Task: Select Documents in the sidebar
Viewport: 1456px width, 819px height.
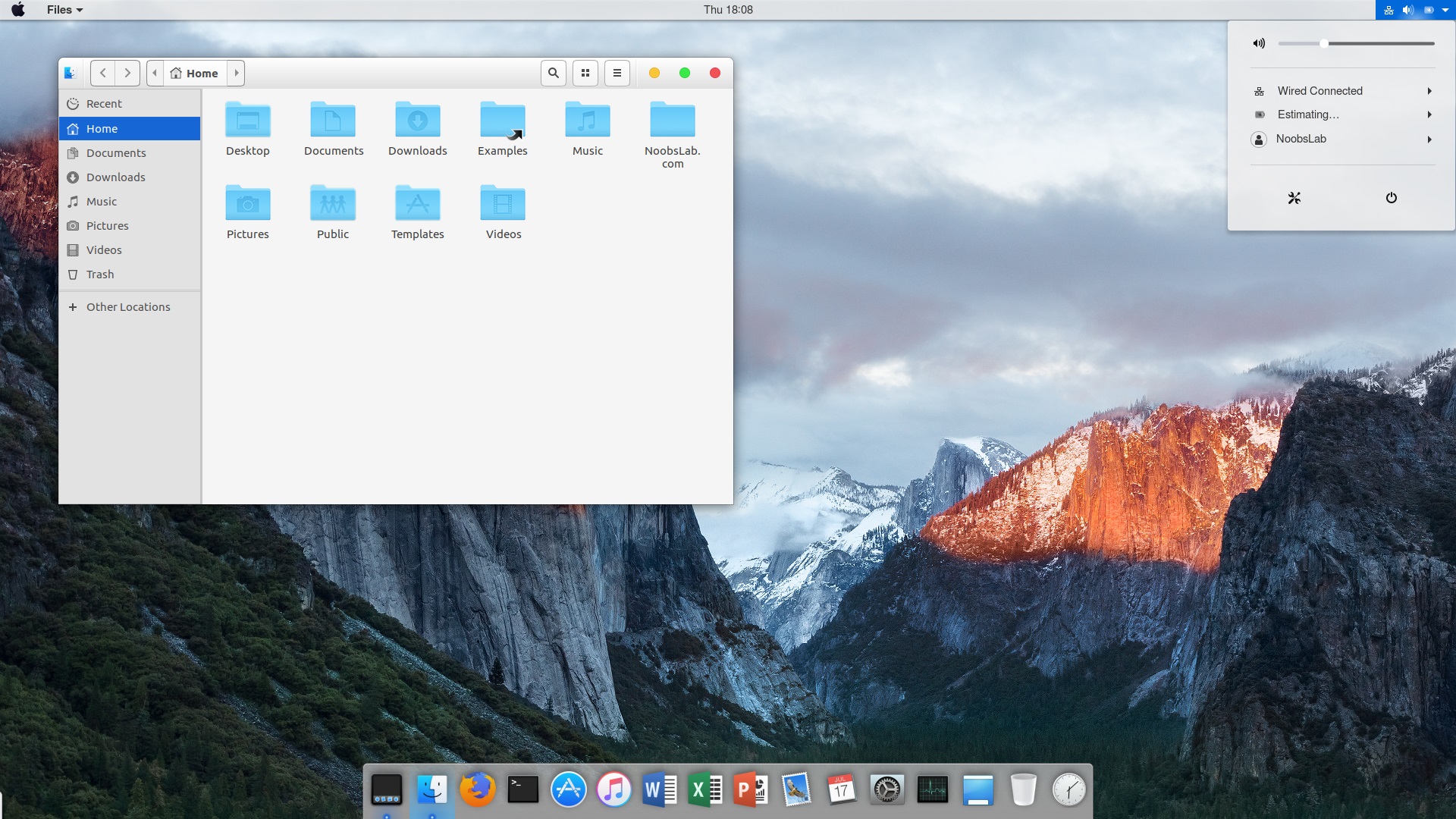Action: [x=116, y=152]
